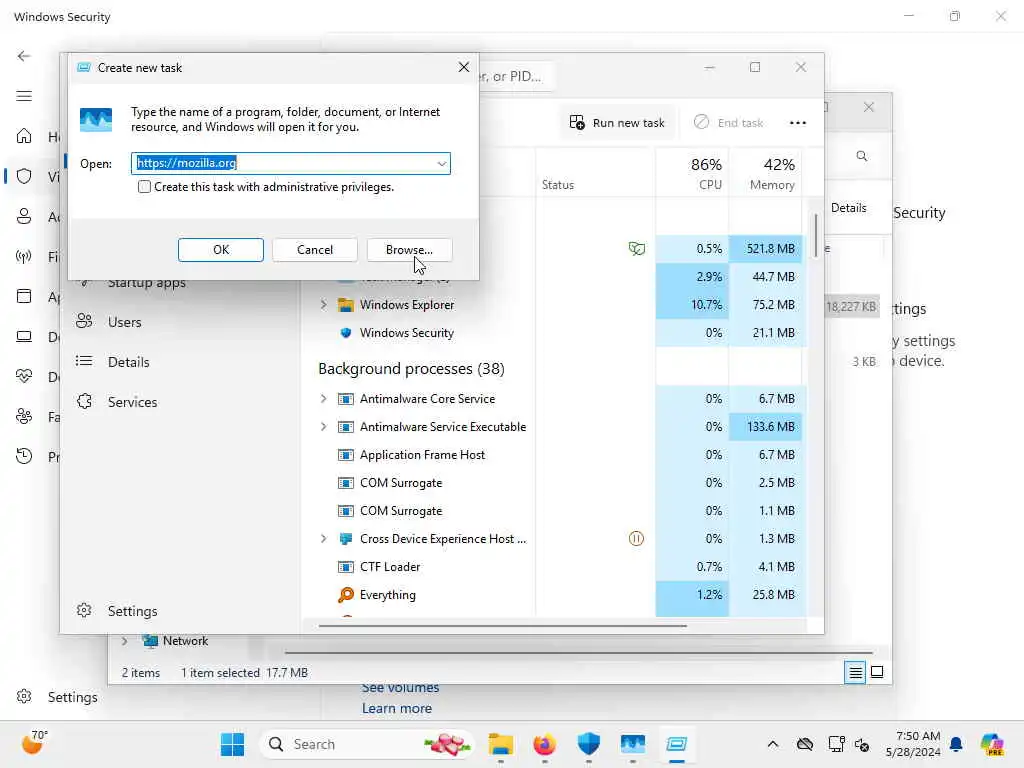Screen dimensions: 1024x768
Task: Click the Task Manager horizontal scrollbar
Action: [x=503, y=626]
